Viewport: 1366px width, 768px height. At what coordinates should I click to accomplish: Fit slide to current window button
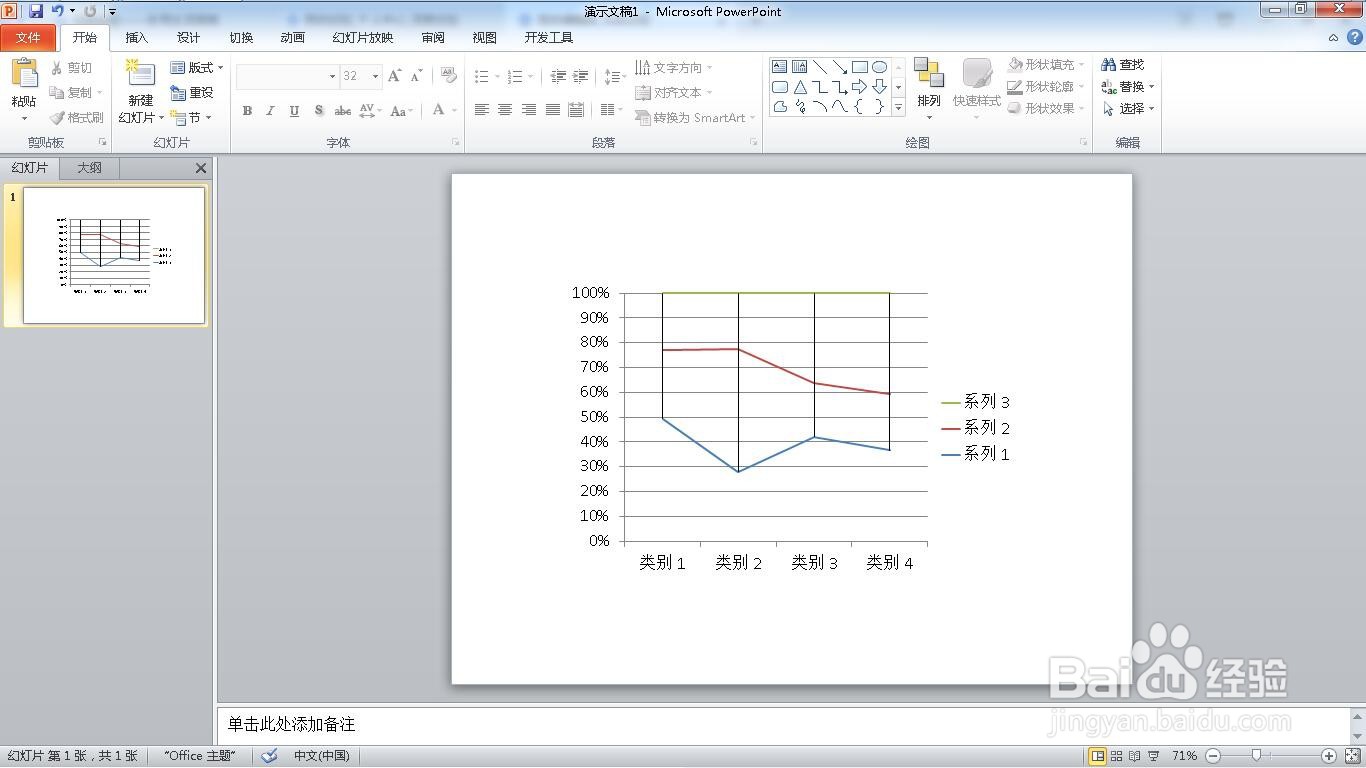click(x=1352, y=756)
